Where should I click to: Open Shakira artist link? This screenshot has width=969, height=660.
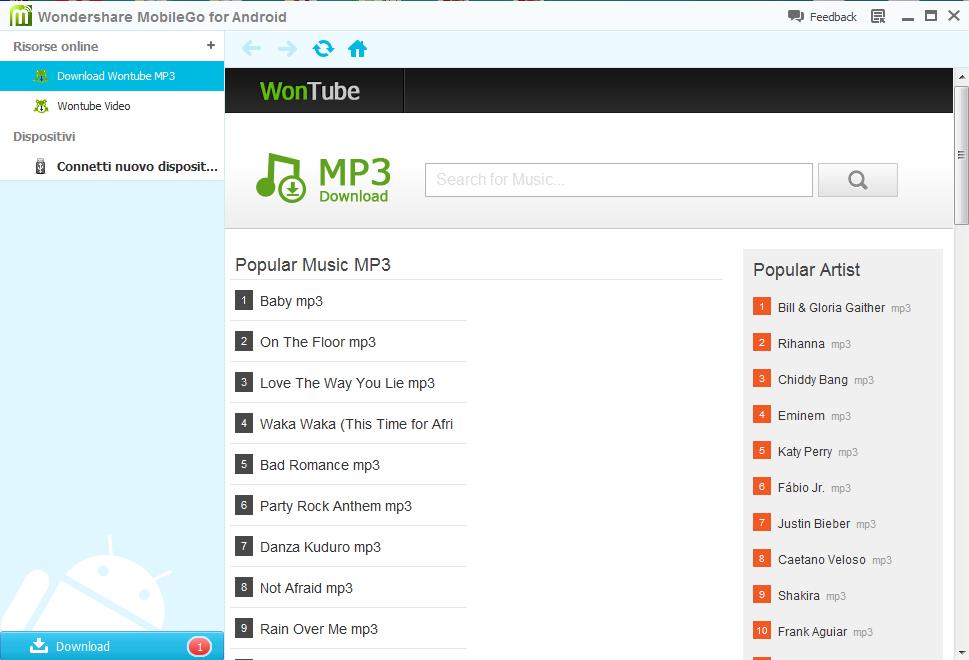[798, 596]
